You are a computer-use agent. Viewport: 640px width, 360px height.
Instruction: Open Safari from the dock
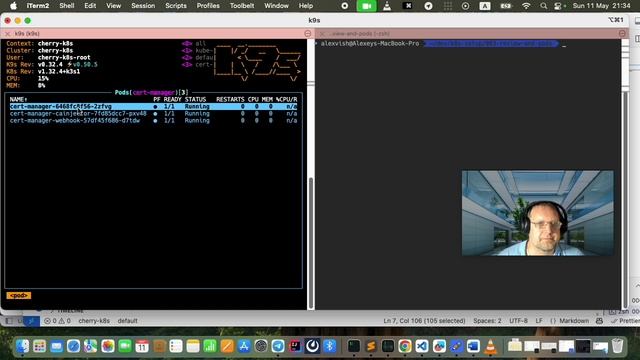tap(73, 346)
